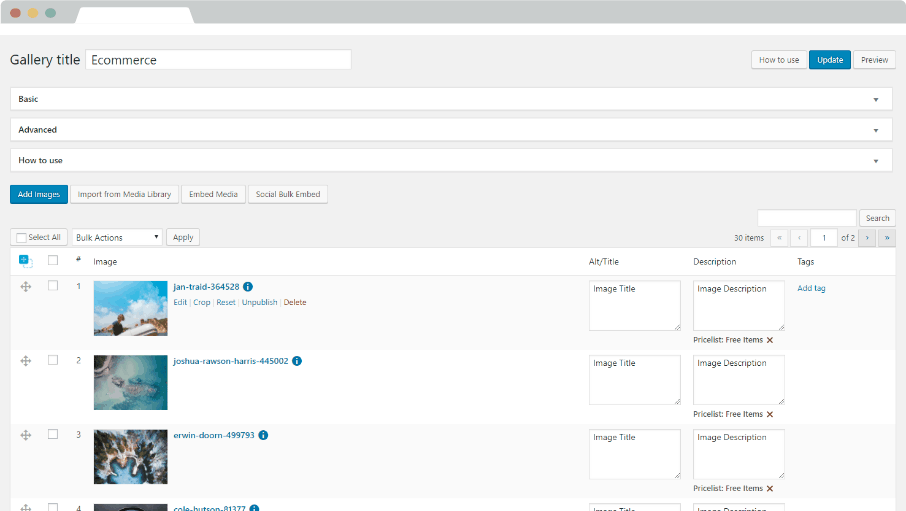The image size is (906, 511).
Task: Tick the checkbox for image row 3
Action: pyautogui.click(x=53, y=434)
